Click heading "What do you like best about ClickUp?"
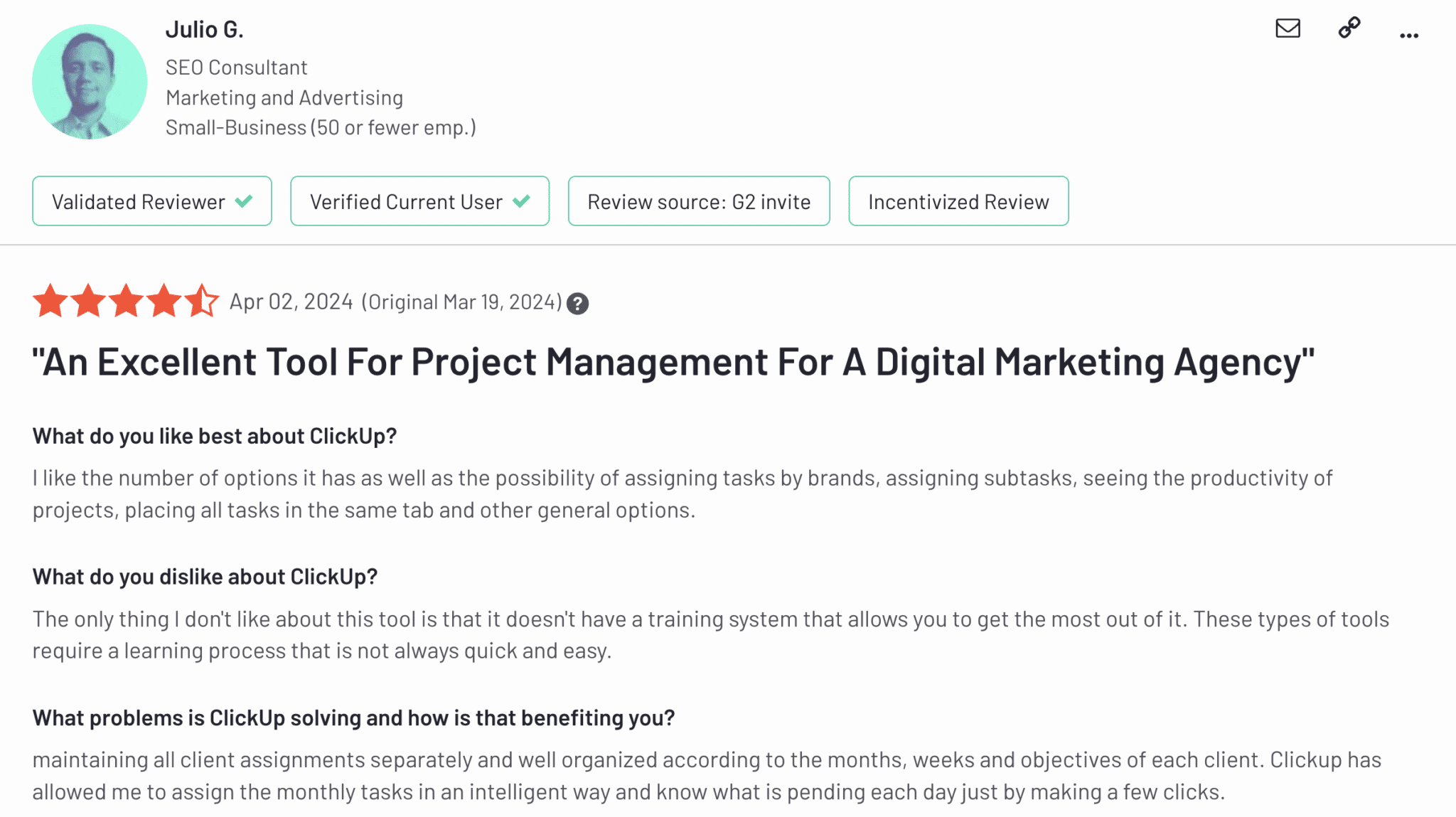The width and height of the screenshot is (1456, 817). click(x=215, y=436)
